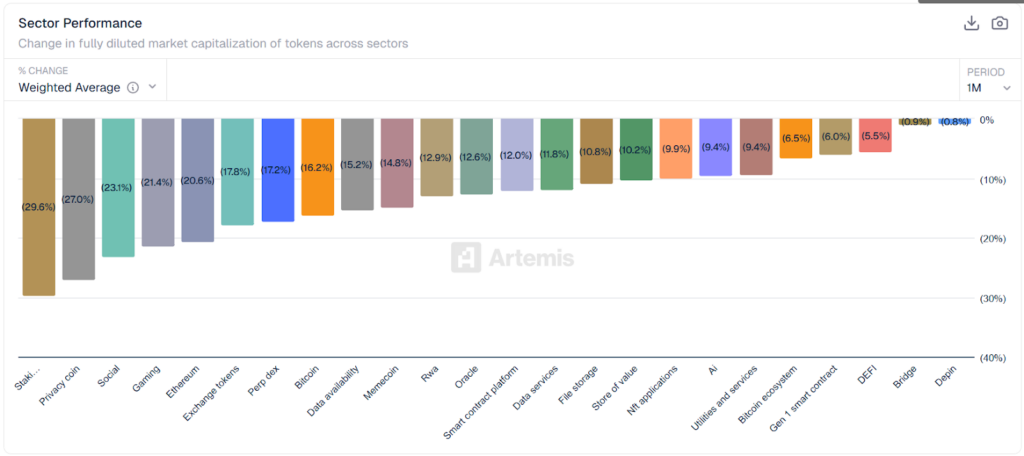Viewport: 1024px width, 456px height.
Task: Click the blue Perp dex bar
Action: (x=277, y=169)
